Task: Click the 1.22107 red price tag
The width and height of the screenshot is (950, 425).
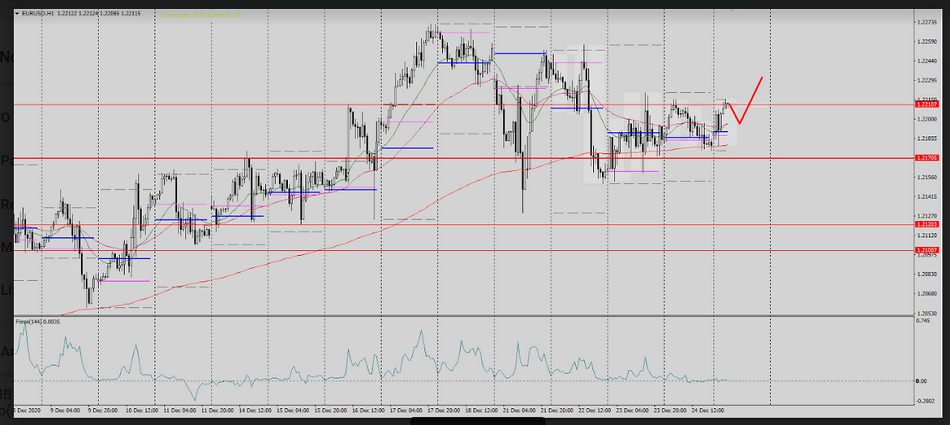Action: coord(928,104)
